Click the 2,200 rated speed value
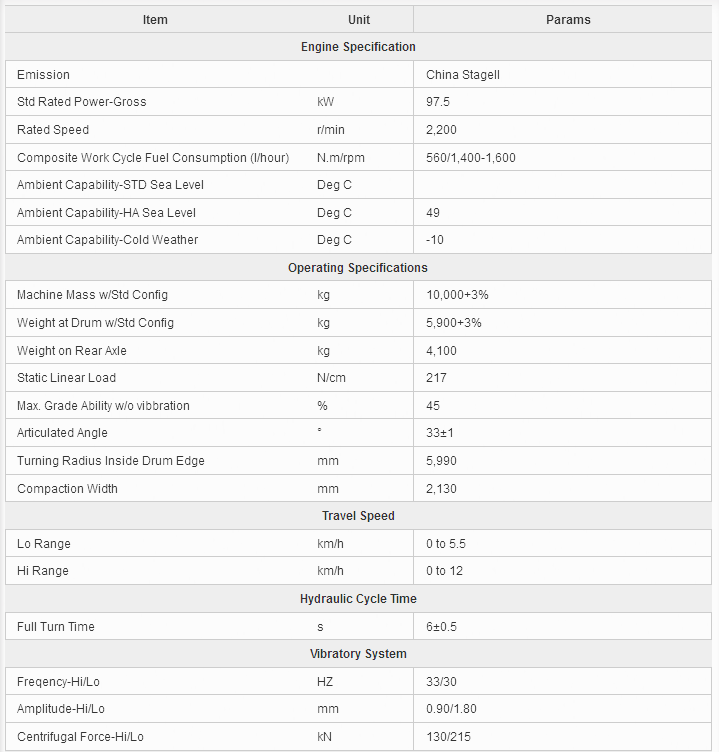720x752 pixels. [x=441, y=130]
